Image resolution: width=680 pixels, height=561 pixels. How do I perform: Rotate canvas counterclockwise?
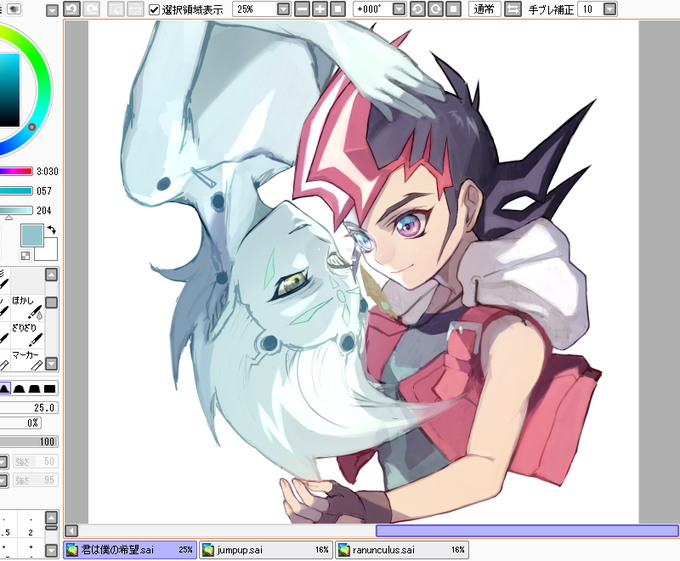(x=418, y=9)
